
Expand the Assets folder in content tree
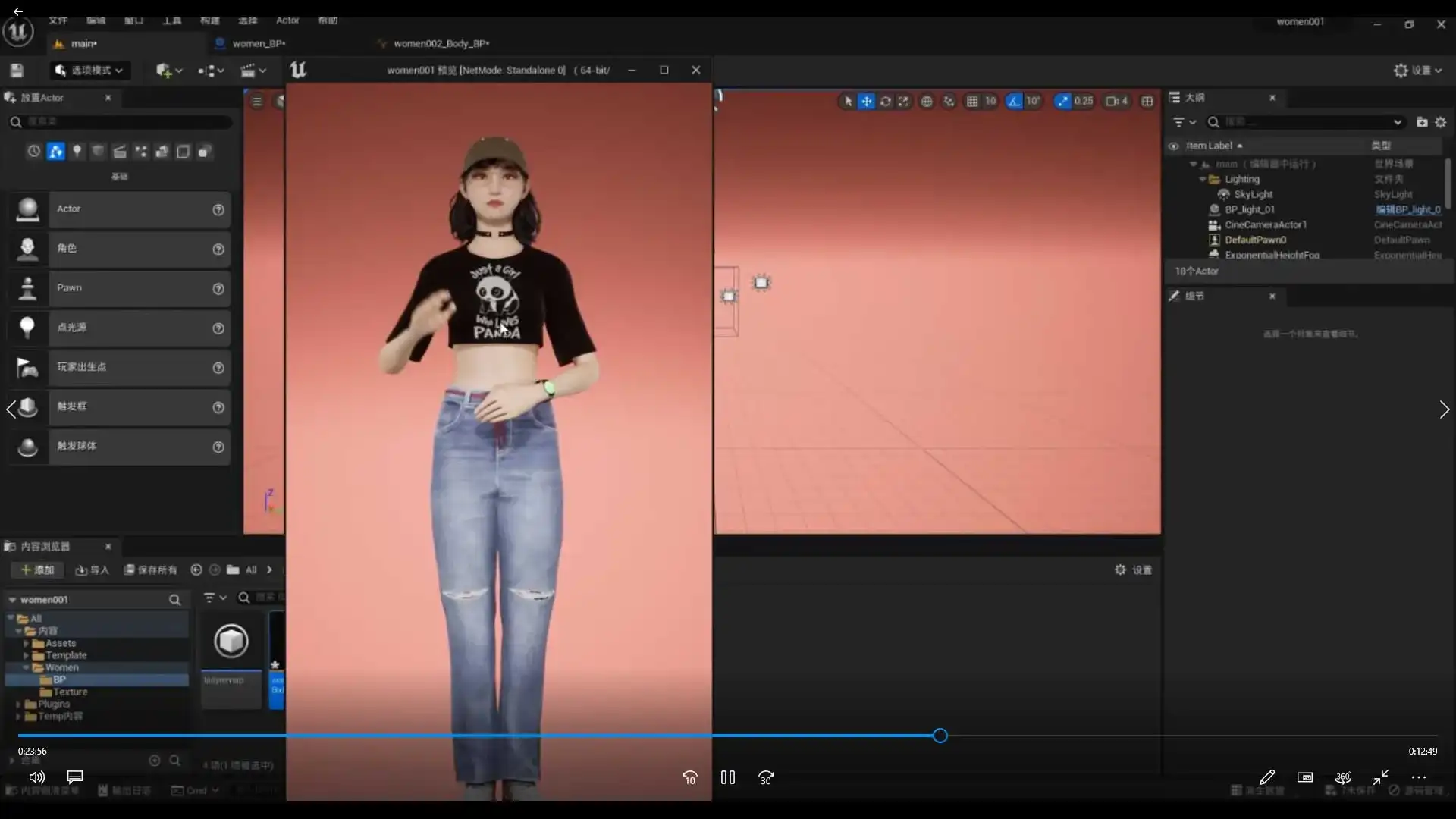tap(26, 643)
